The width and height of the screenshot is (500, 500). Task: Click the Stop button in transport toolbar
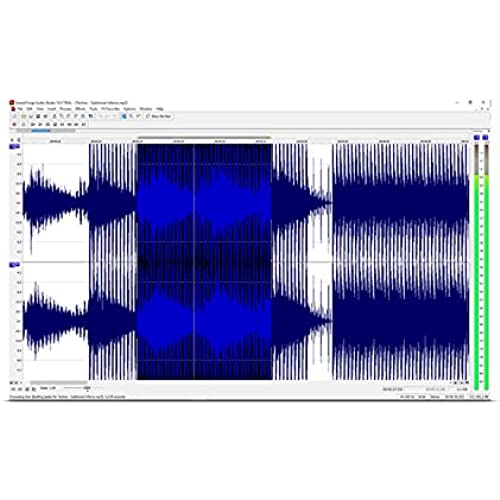click(x=55, y=124)
